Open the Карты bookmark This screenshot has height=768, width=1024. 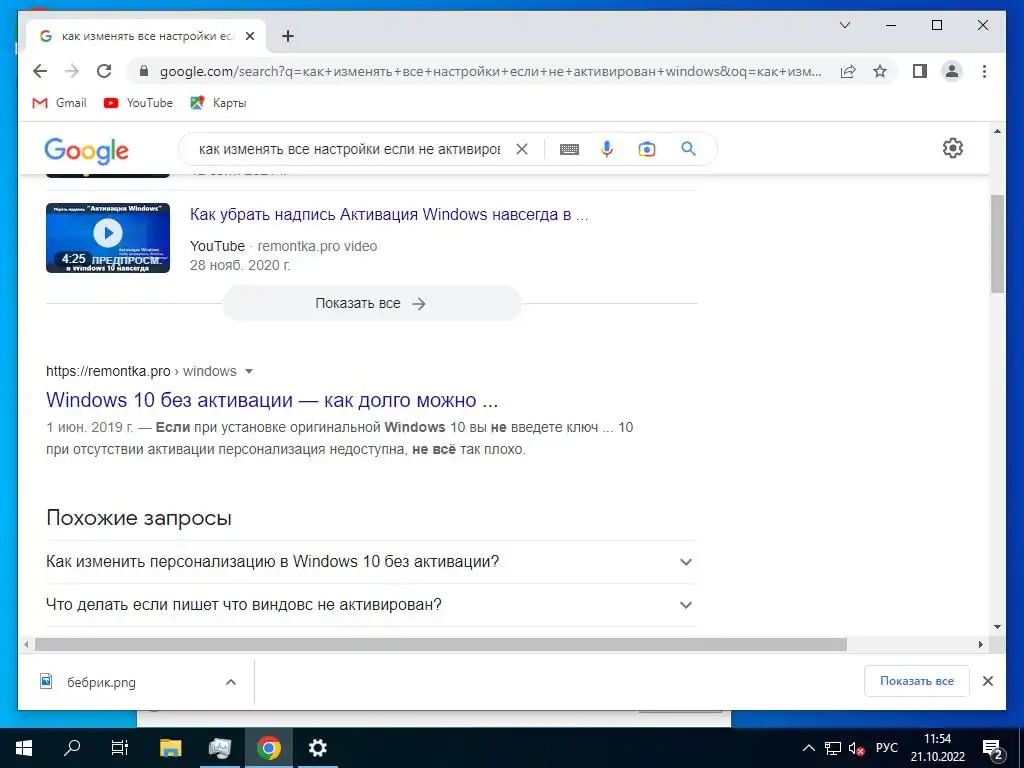[x=218, y=103]
